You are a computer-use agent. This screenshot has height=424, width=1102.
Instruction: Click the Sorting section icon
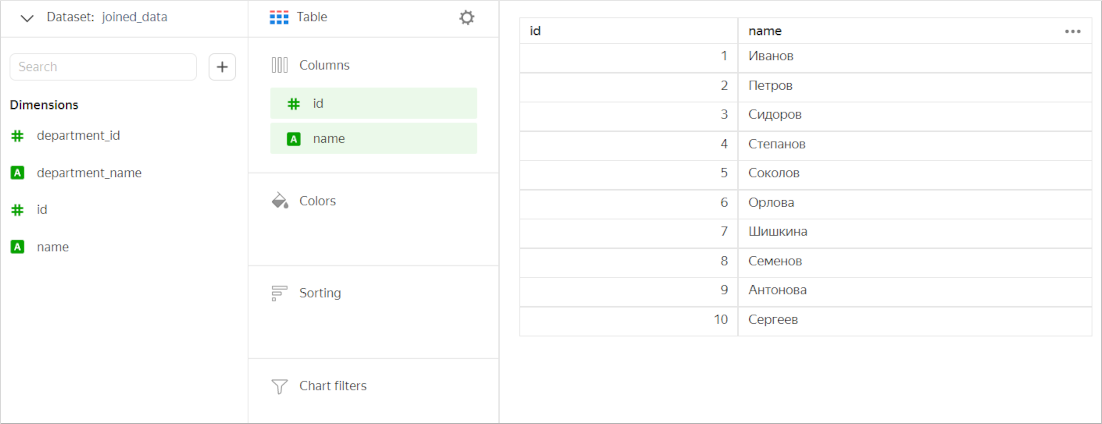[280, 293]
